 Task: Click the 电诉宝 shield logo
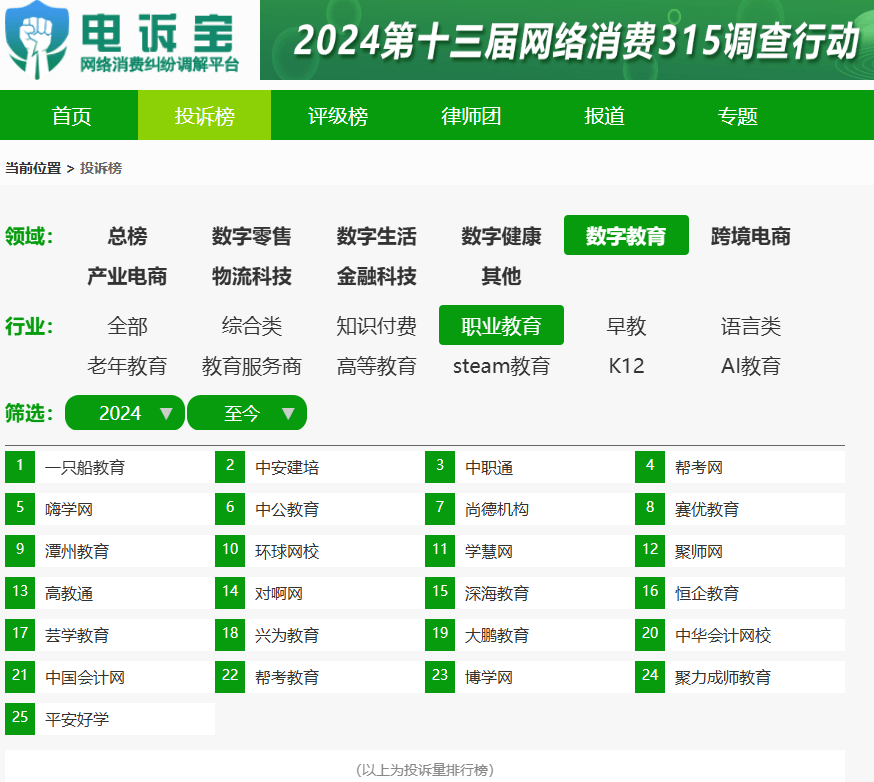click(x=37, y=40)
